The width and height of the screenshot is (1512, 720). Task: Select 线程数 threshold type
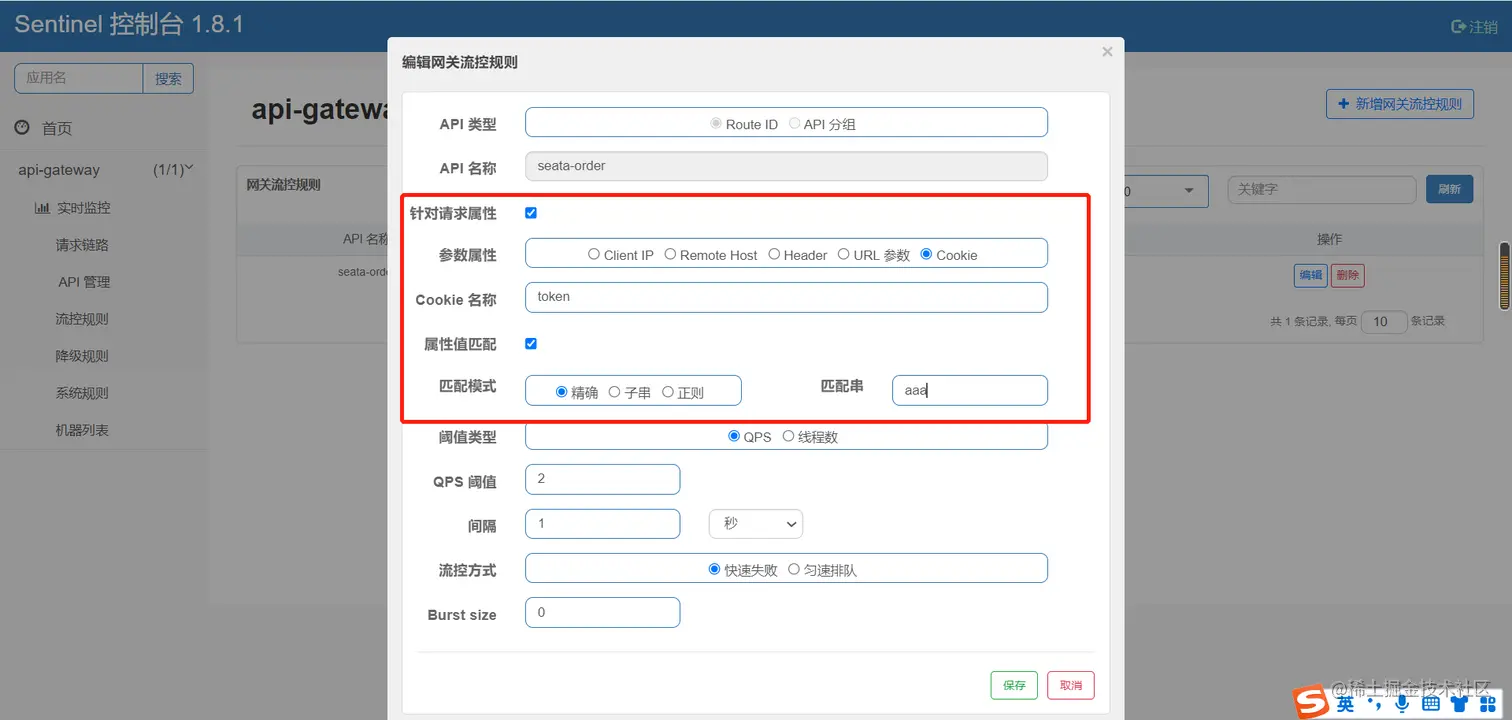[788, 436]
